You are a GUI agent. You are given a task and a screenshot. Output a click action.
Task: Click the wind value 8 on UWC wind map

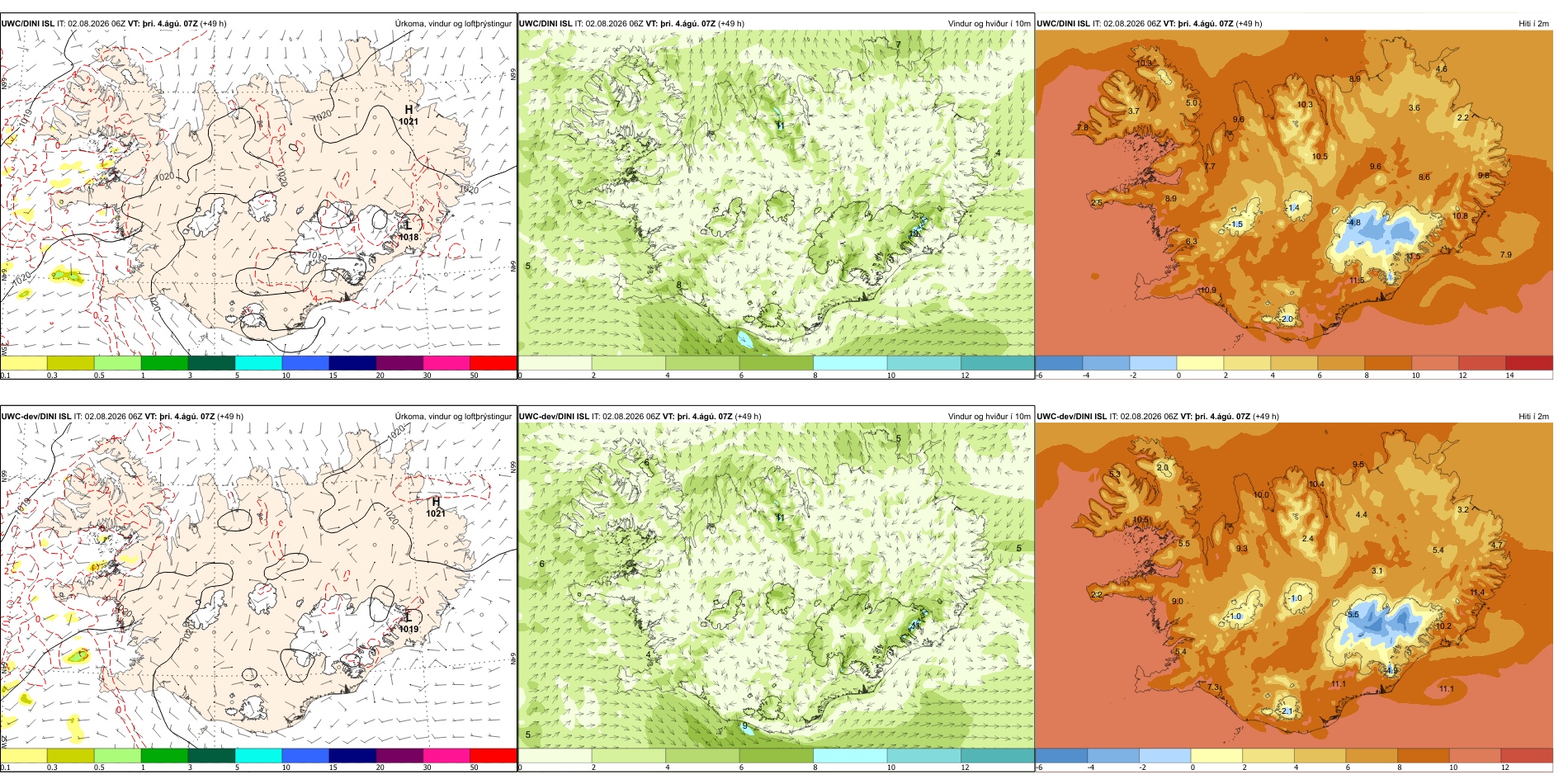point(679,286)
